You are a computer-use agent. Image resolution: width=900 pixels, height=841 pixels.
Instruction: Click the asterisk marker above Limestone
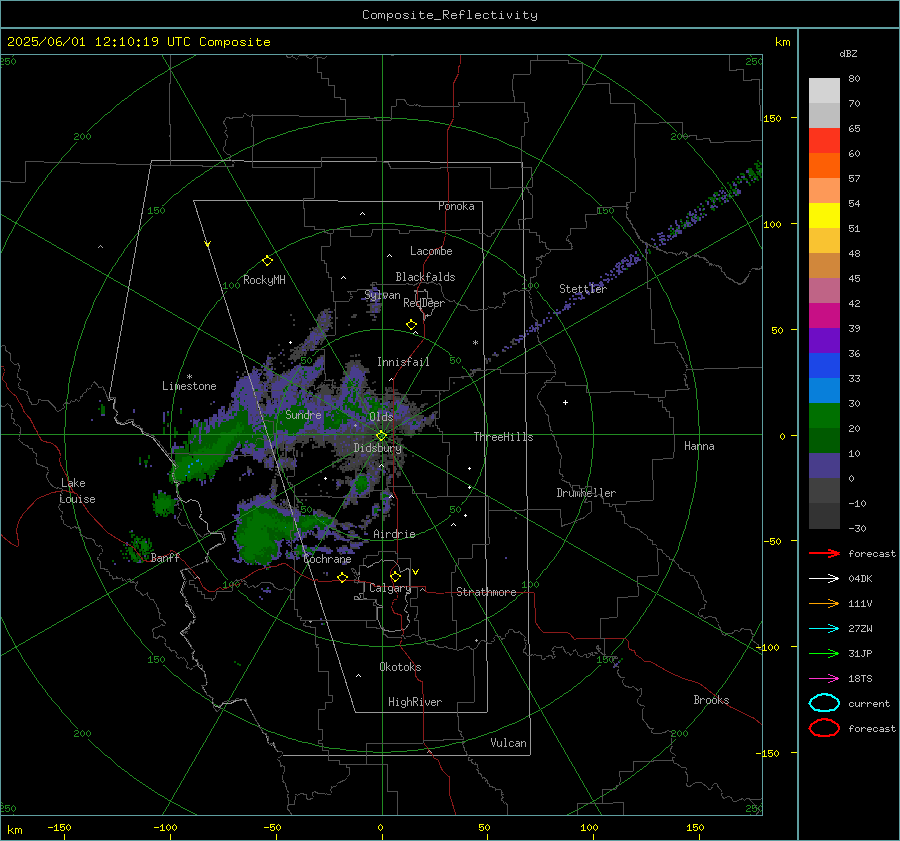point(189,377)
